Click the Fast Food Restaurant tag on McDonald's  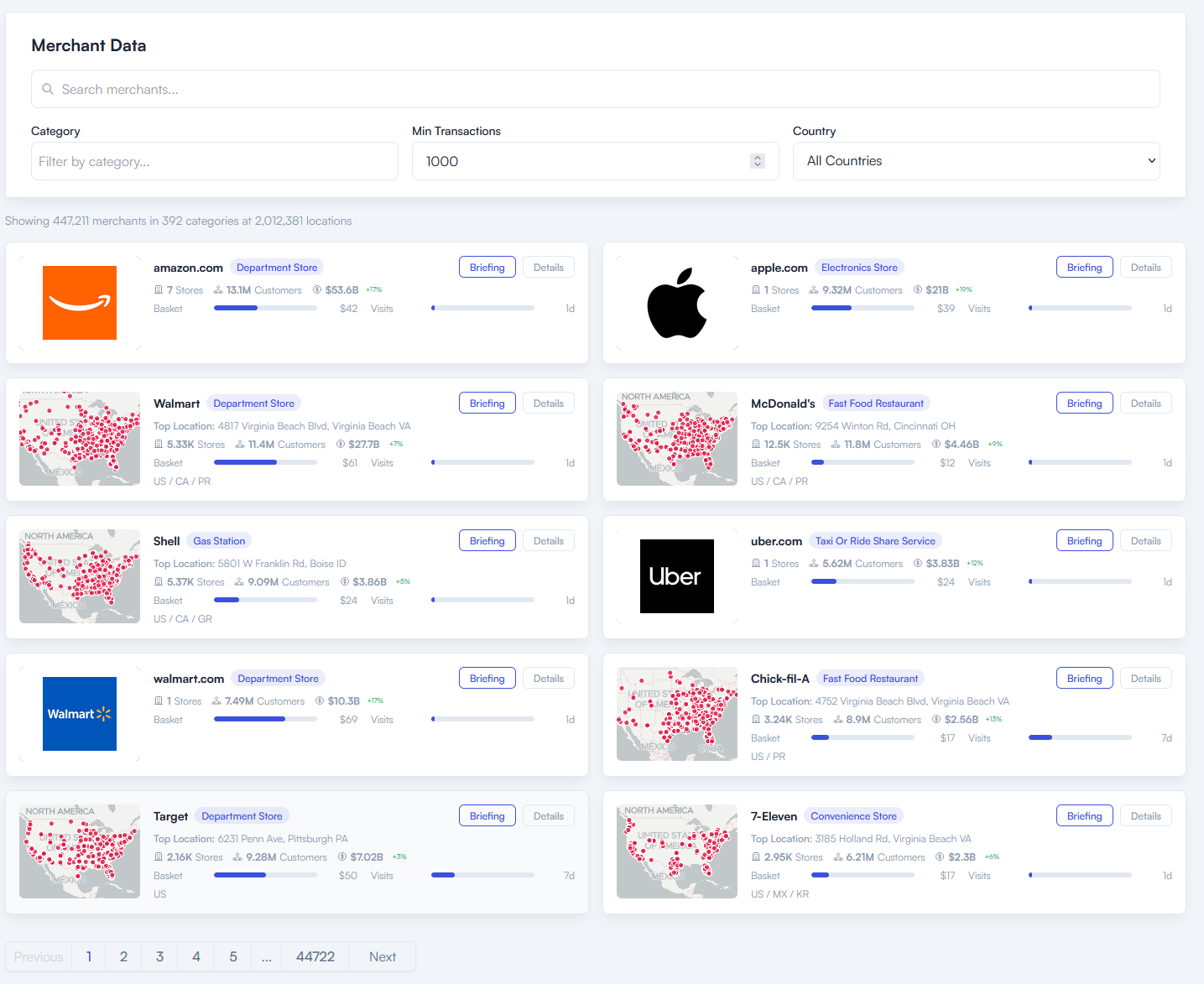(876, 403)
